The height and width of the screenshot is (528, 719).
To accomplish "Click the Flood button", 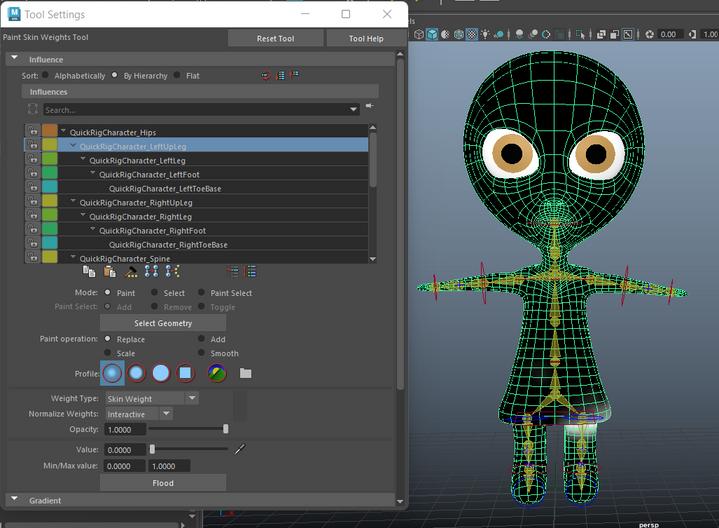I will click(162, 483).
